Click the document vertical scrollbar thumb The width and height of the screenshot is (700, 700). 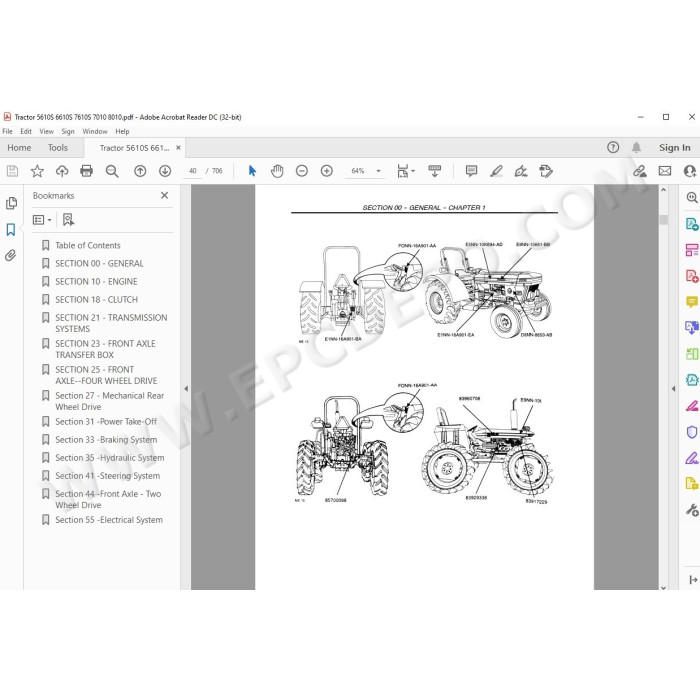tap(663, 220)
